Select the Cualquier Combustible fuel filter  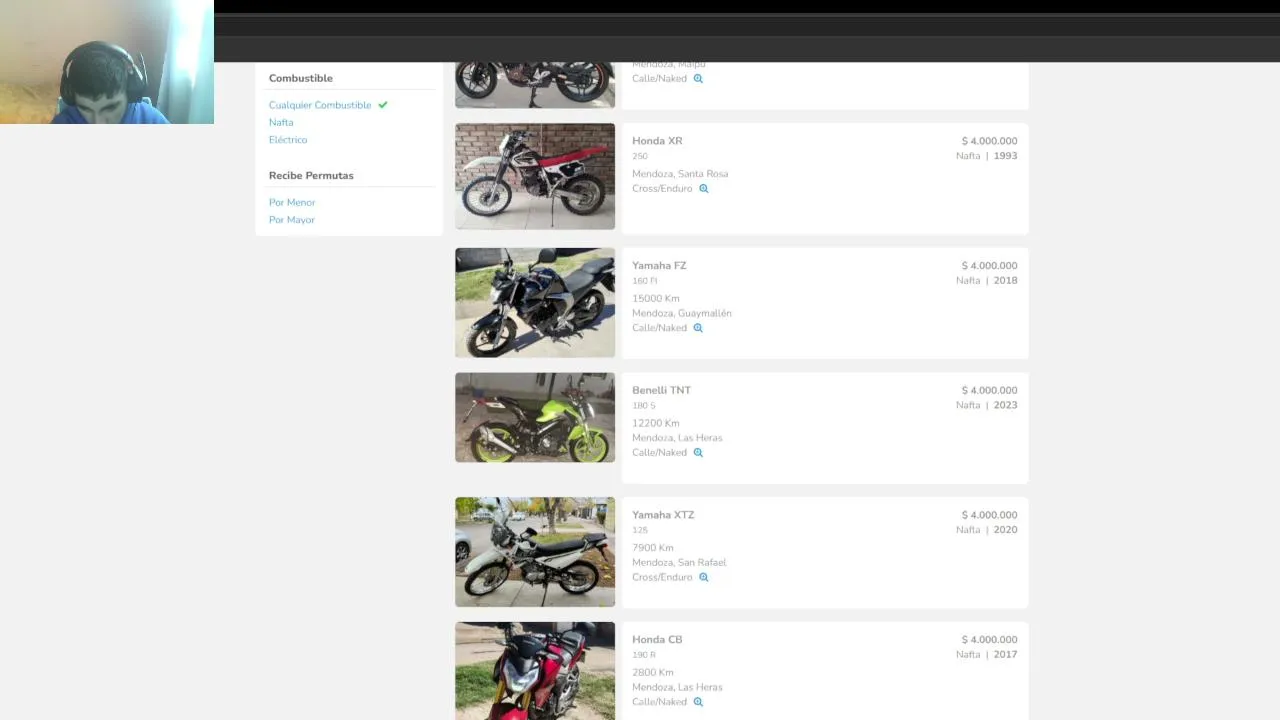point(320,105)
